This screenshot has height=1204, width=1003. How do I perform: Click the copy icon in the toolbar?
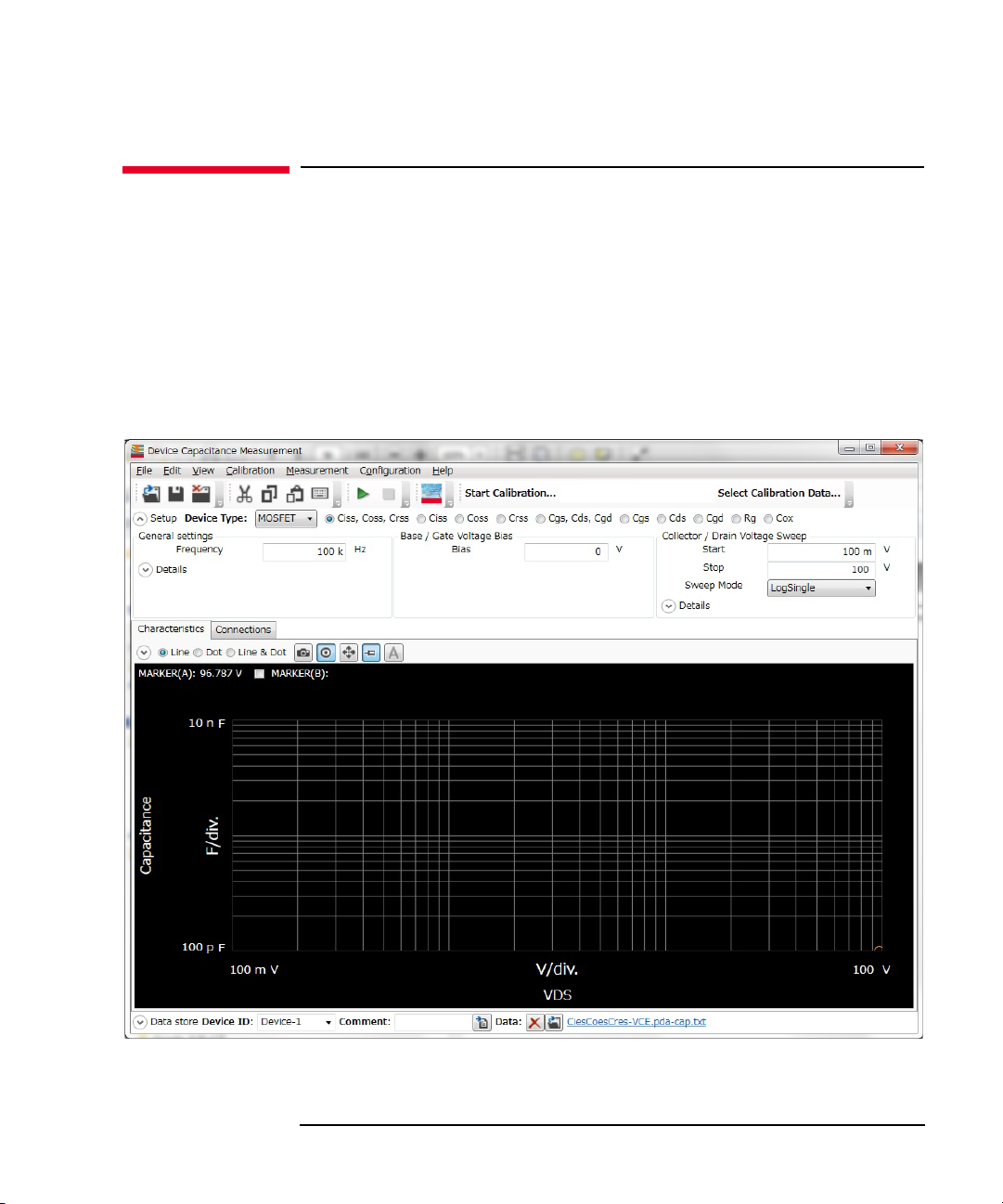[269, 494]
